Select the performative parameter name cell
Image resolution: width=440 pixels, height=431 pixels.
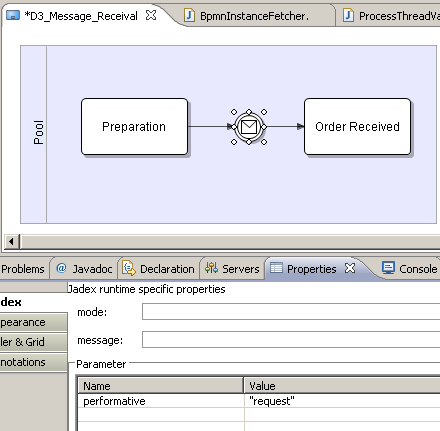pos(161,401)
